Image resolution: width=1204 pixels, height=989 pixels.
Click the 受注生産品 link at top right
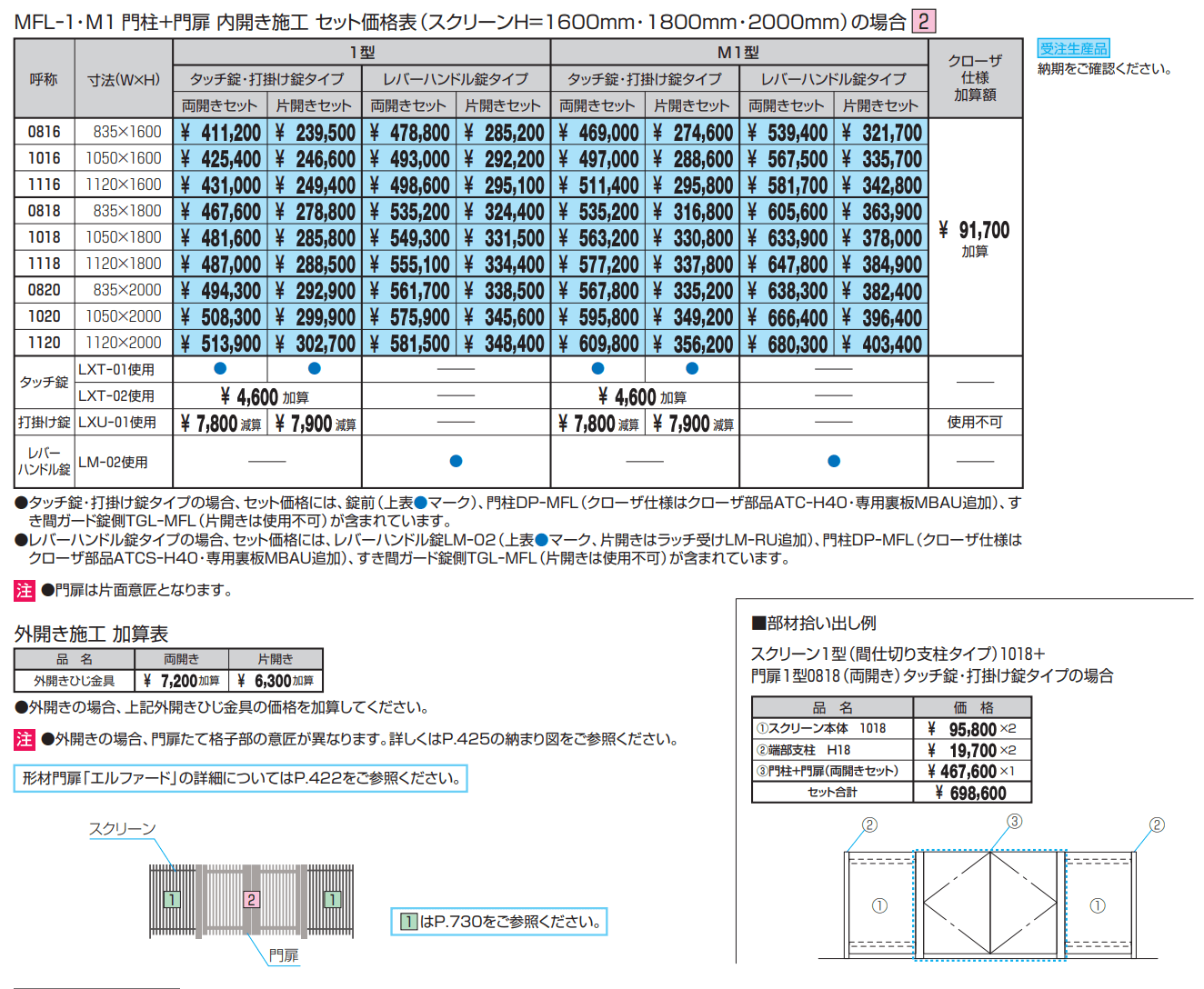(1075, 47)
